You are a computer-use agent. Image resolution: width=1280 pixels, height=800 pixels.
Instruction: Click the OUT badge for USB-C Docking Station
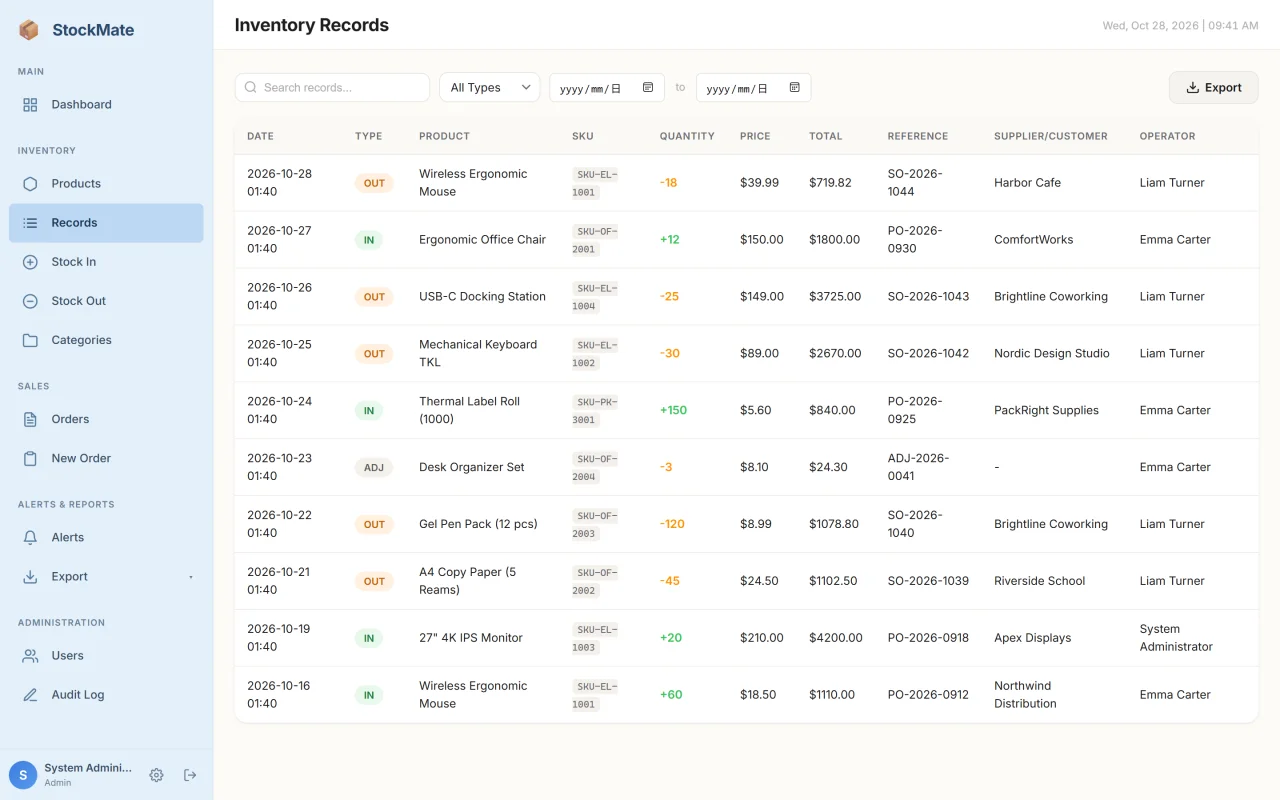[374, 297]
